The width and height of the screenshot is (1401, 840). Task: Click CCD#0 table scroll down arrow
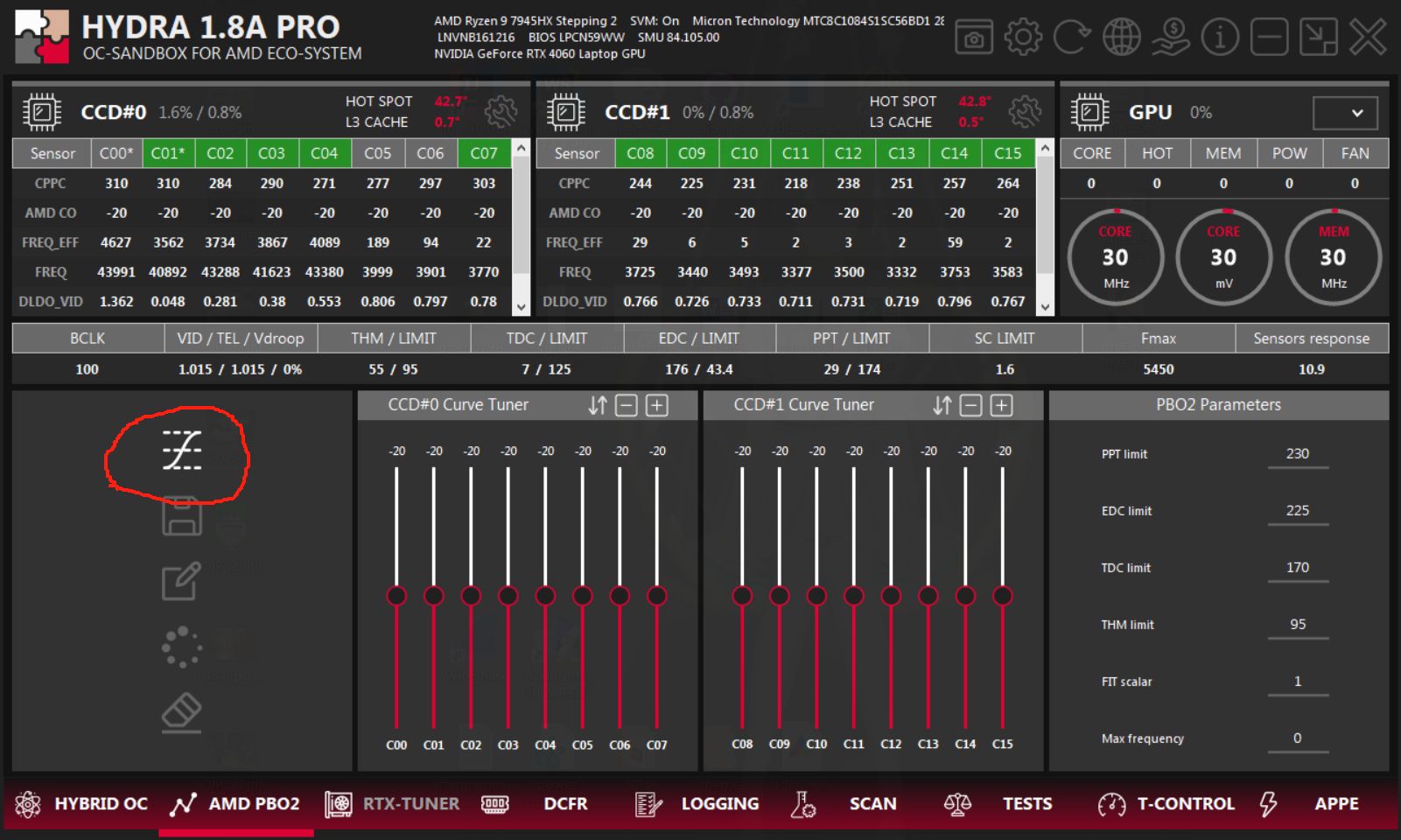(x=521, y=307)
